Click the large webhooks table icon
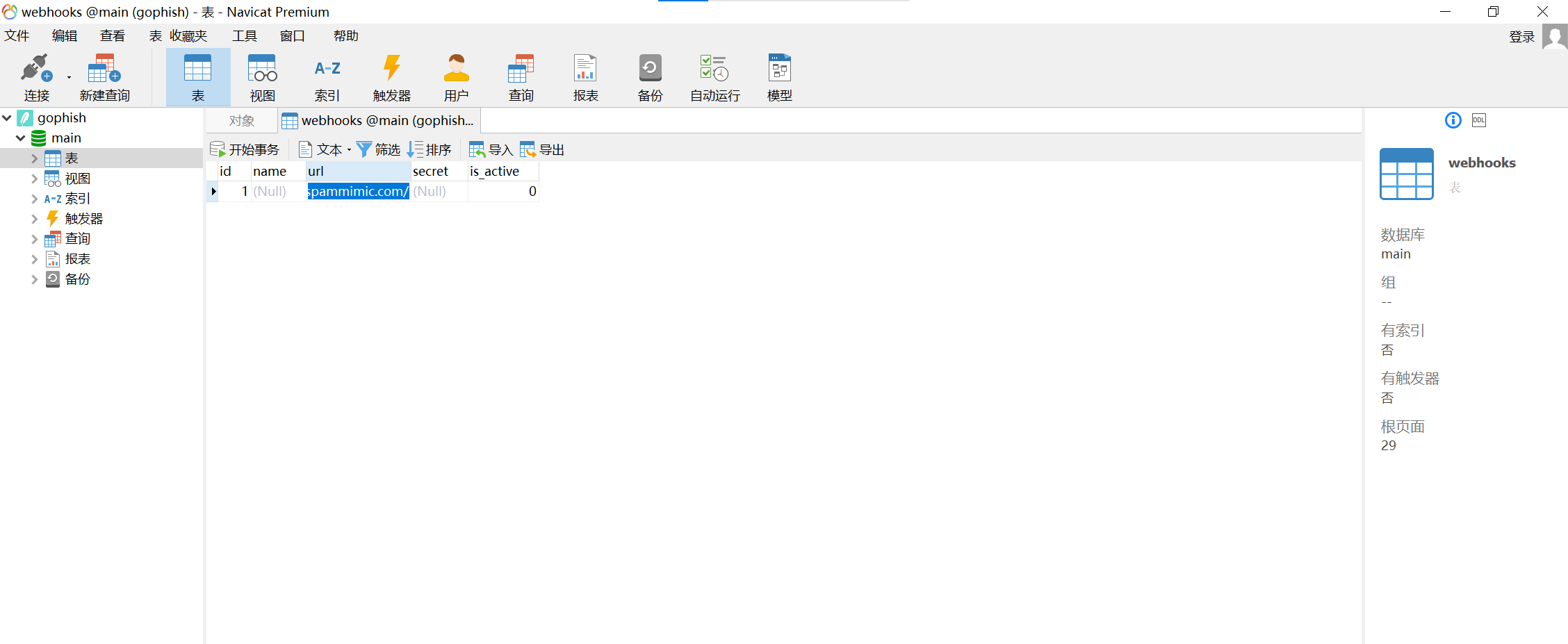1568x644 pixels. click(x=1407, y=174)
